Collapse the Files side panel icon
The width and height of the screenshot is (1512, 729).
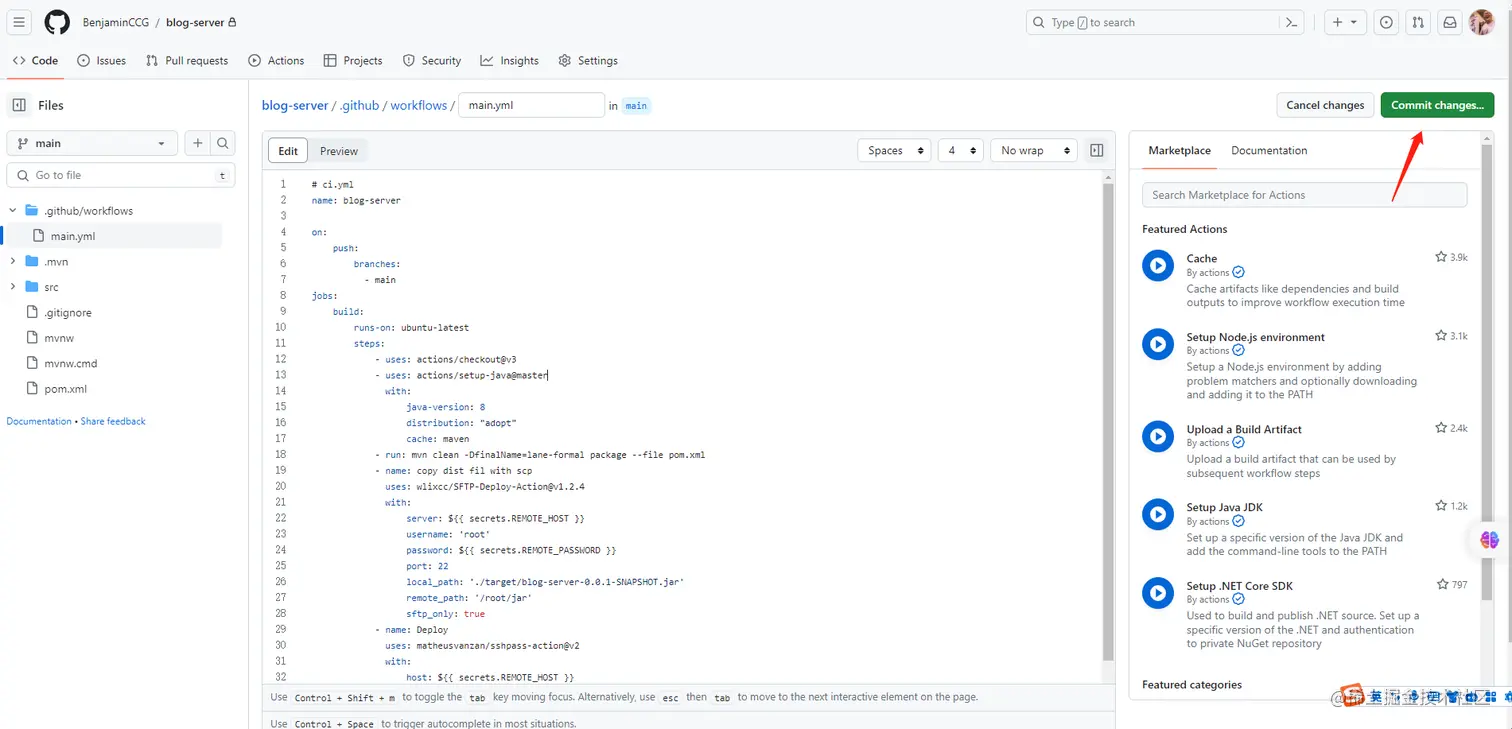(x=19, y=105)
